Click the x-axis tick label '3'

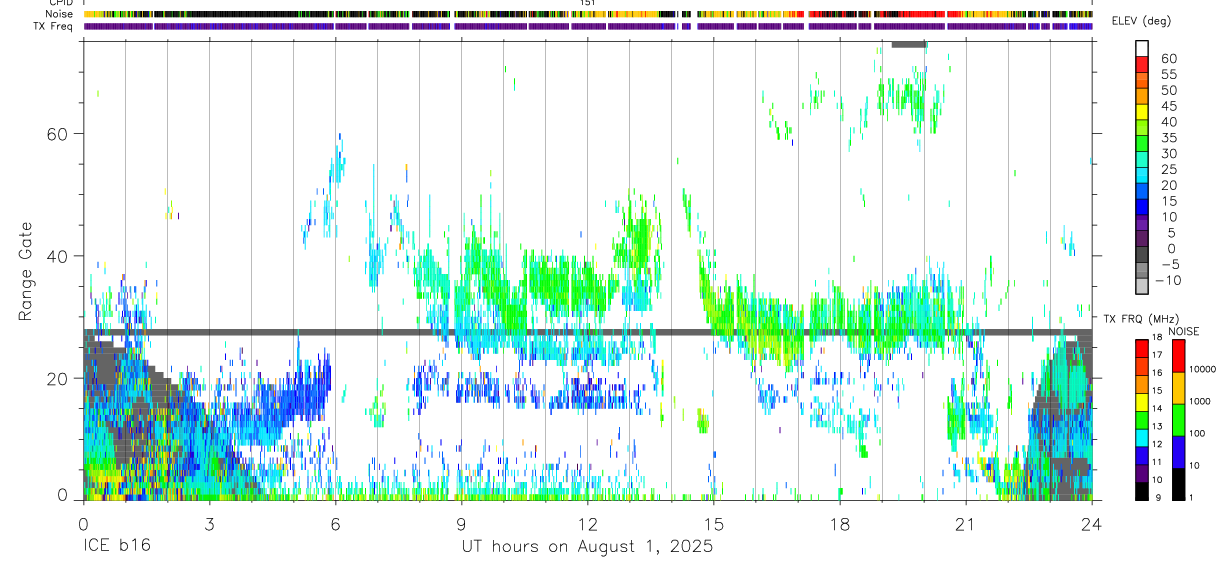(208, 524)
